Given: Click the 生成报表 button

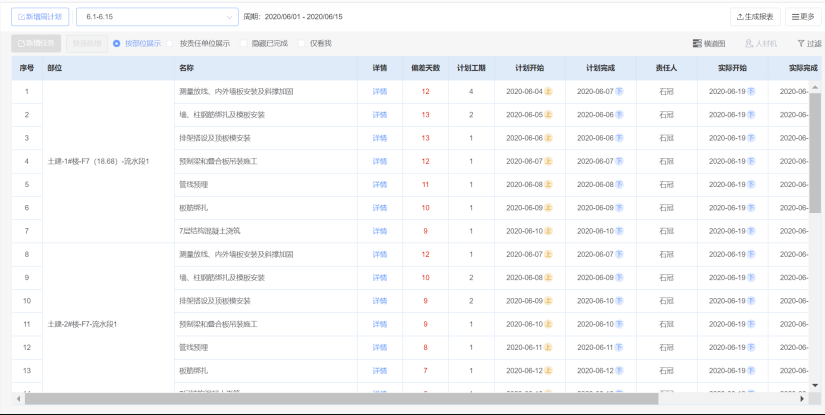Looking at the screenshot, I should (x=755, y=17).
